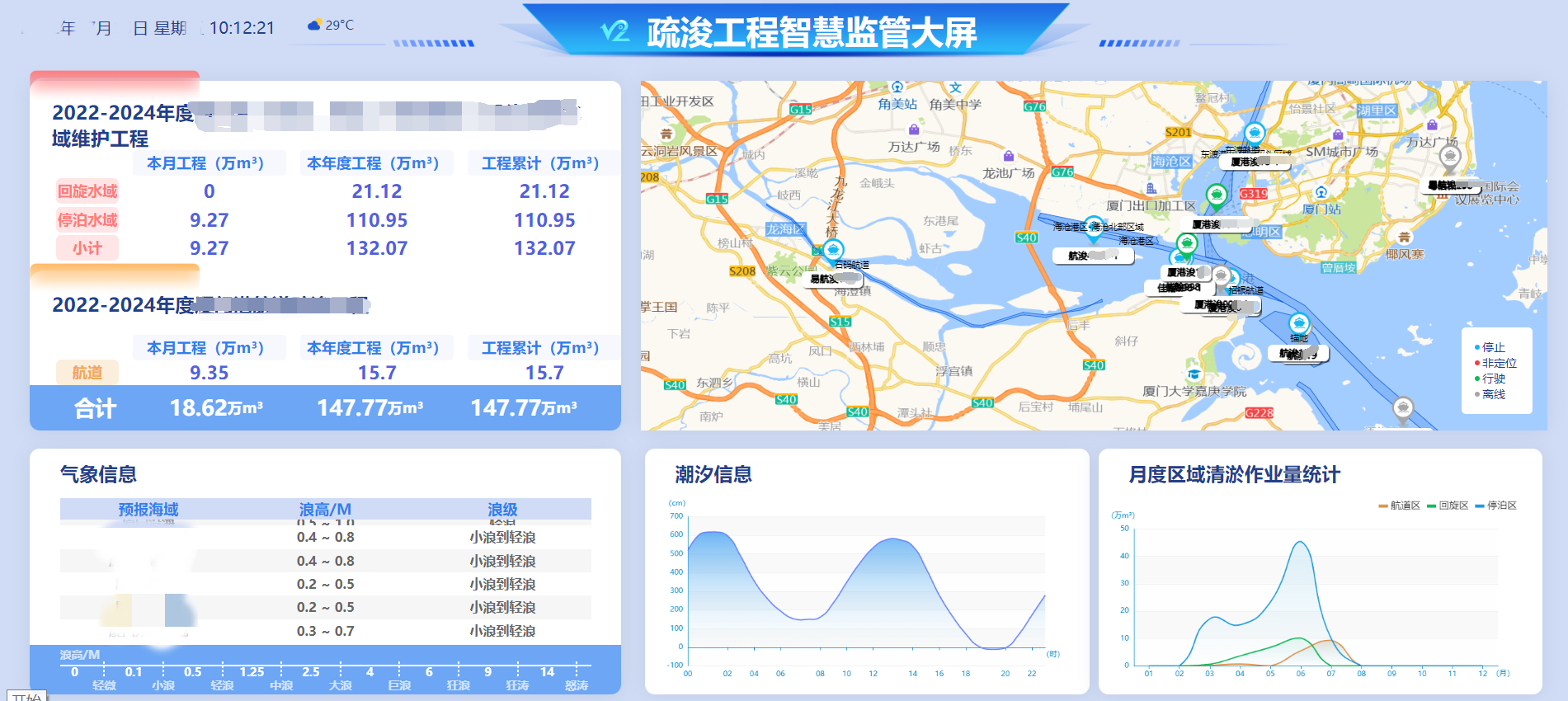Click the orange 航道 row label
The width and height of the screenshot is (1568, 701).
click(87, 373)
